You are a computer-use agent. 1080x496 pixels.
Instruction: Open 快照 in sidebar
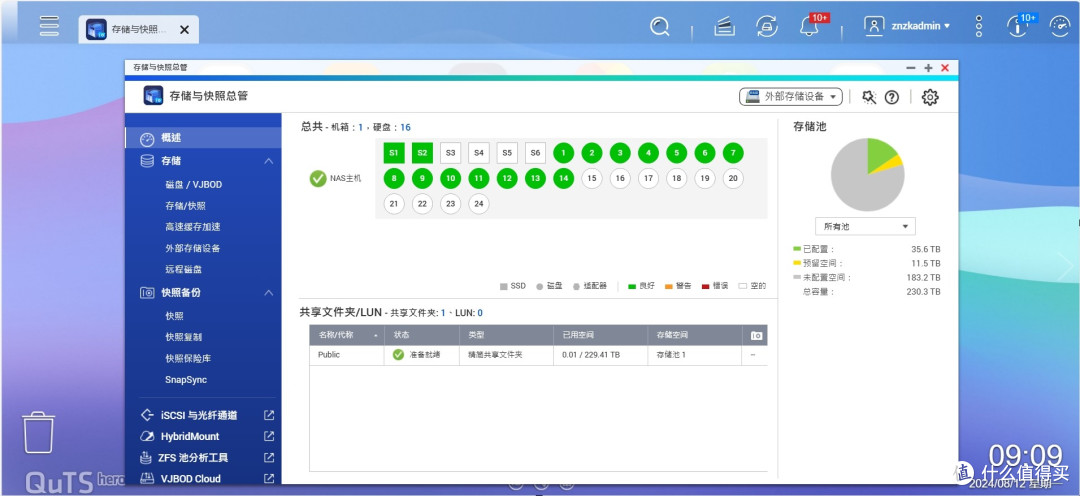pyautogui.click(x=174, y=316)
